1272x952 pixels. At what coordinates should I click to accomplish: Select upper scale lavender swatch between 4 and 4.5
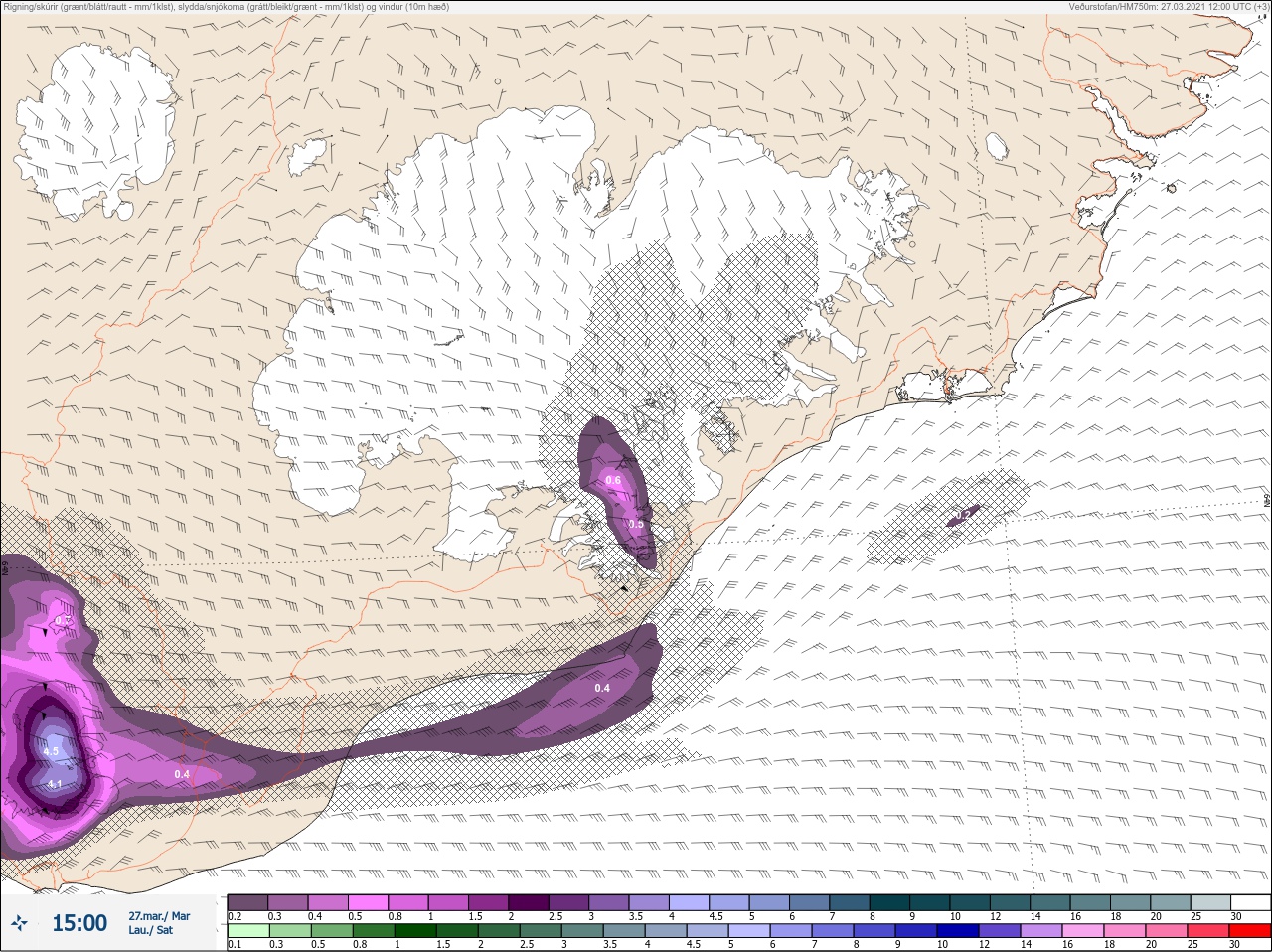point(690,902)
